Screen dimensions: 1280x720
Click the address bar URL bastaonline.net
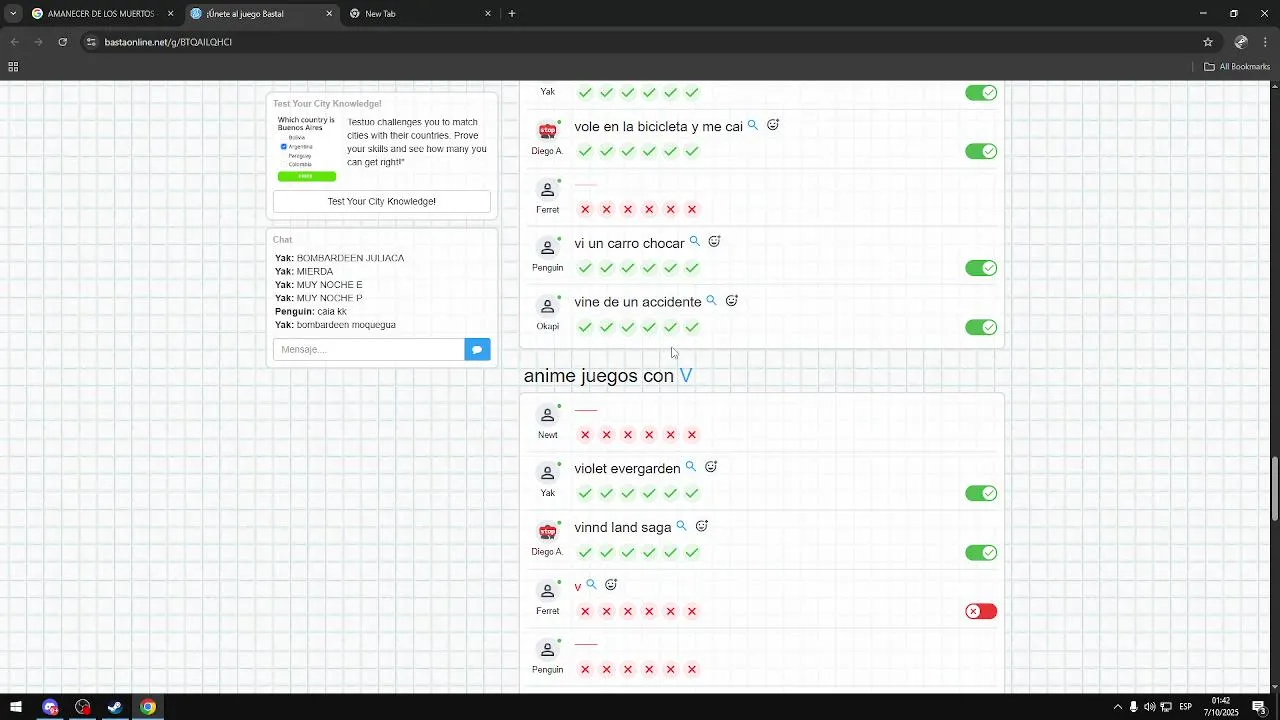(x=168, y=42)
